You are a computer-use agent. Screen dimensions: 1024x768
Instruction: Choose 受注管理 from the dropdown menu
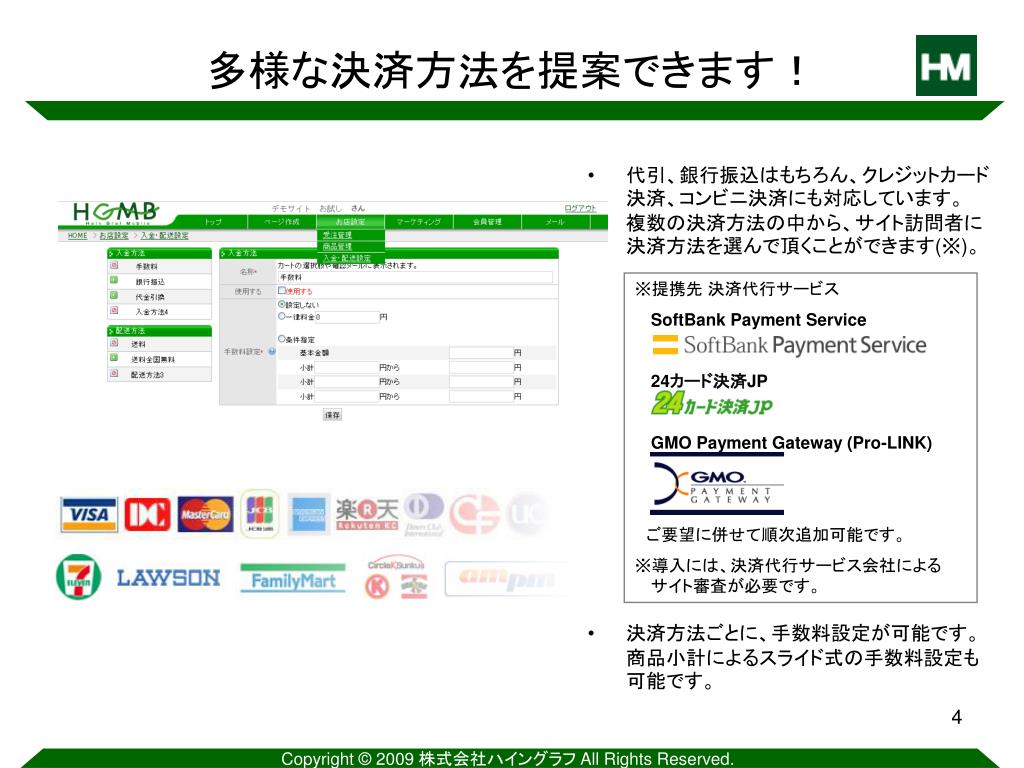coord(351,235)
